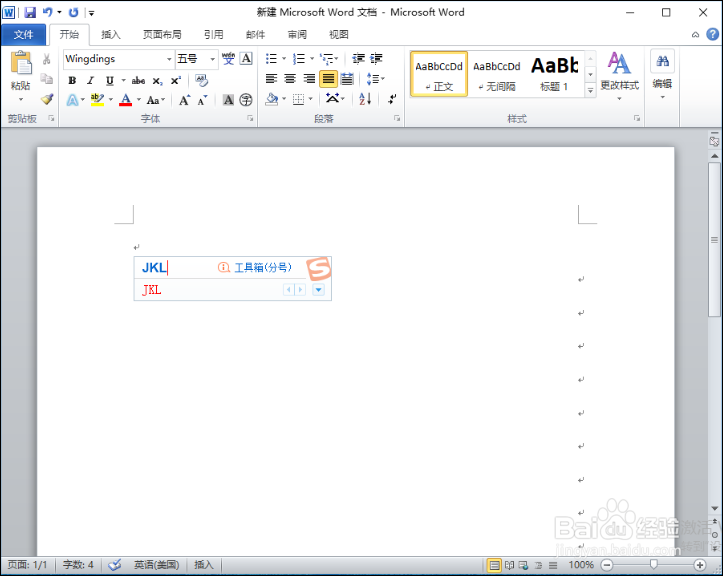This screenshot has height=576, width=723.
Task: Click the 英语(美国) language in status bar
Action: [x=156, y=564]
